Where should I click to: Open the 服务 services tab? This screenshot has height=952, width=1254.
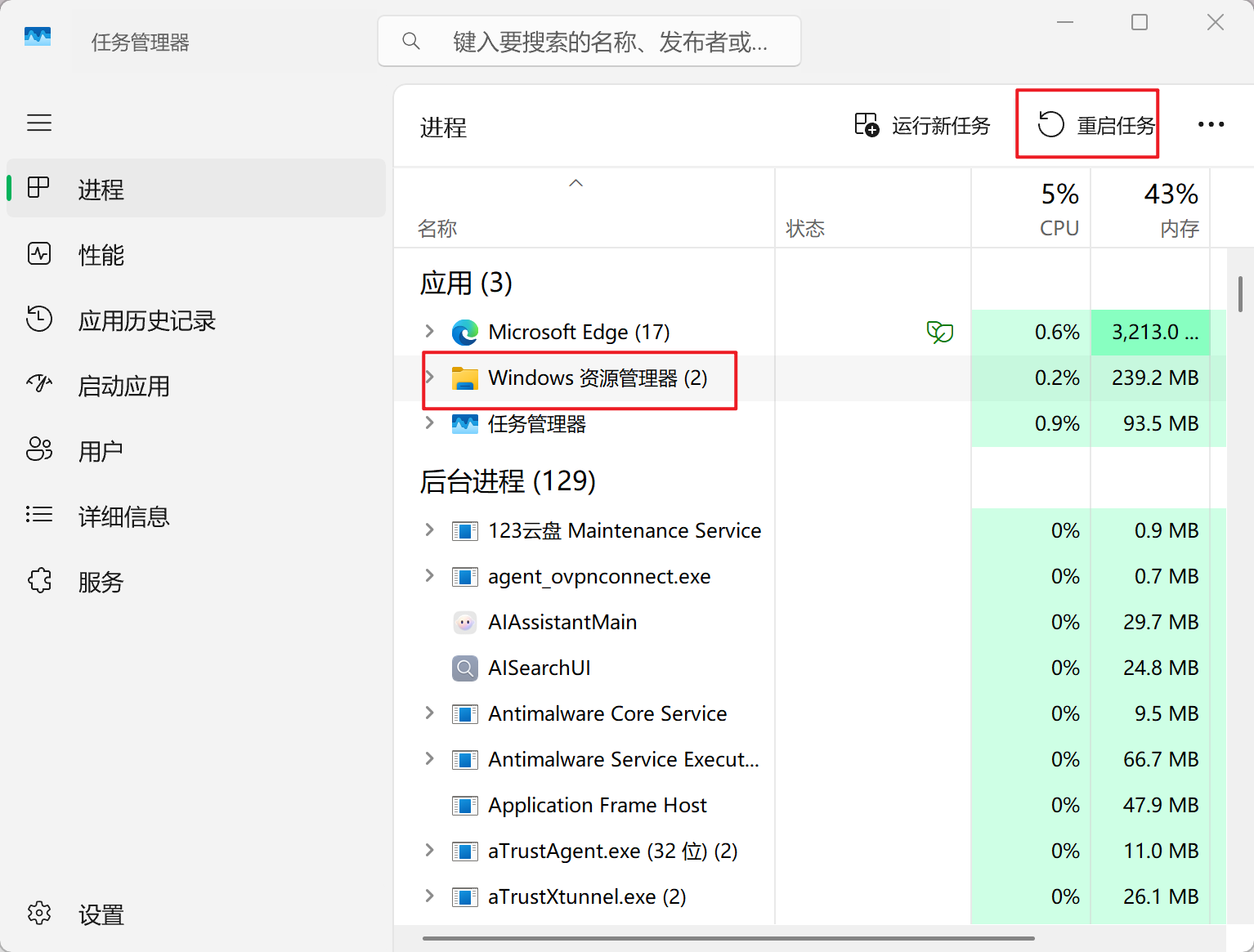coord(196,581)
